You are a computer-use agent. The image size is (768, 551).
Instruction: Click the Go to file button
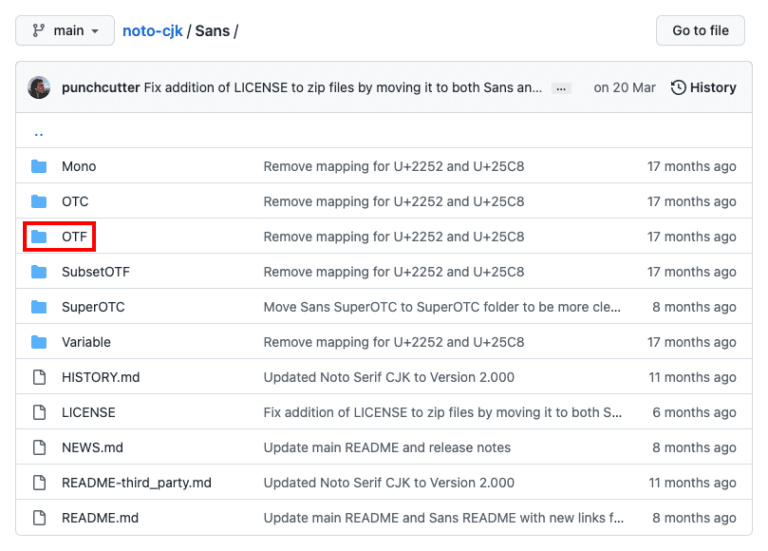click(700, 30)
